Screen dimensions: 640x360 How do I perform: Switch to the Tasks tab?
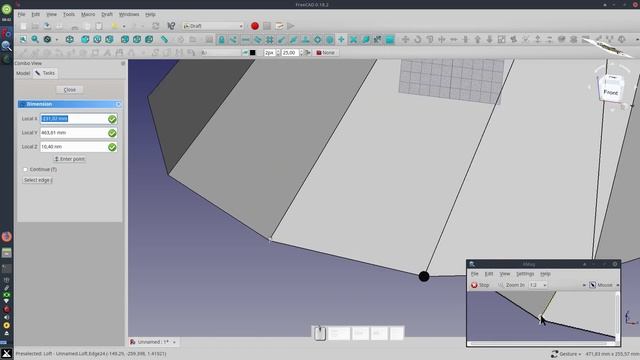[45, 73]
